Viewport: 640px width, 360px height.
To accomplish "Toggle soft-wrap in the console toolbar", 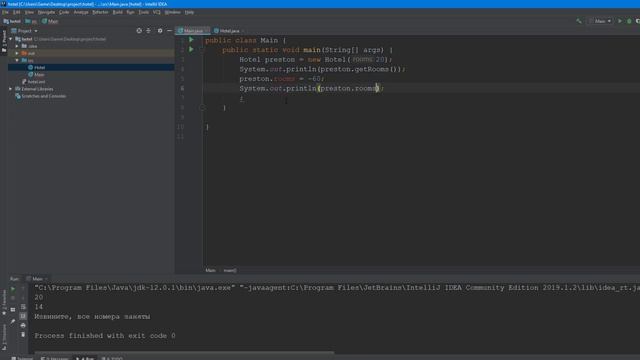I will pyautogui.click(x=23, y=307).
